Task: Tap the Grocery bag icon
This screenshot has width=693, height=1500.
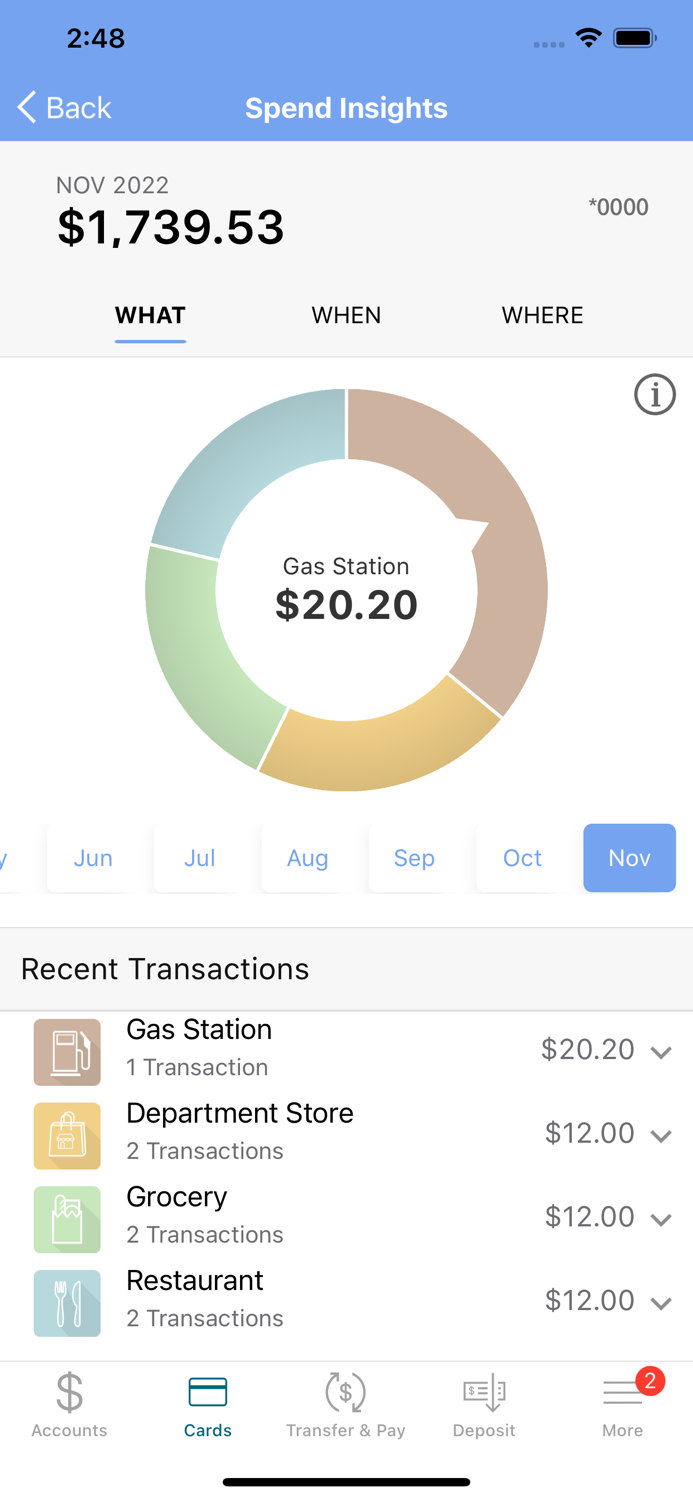Action: (x=67, y=1219)
